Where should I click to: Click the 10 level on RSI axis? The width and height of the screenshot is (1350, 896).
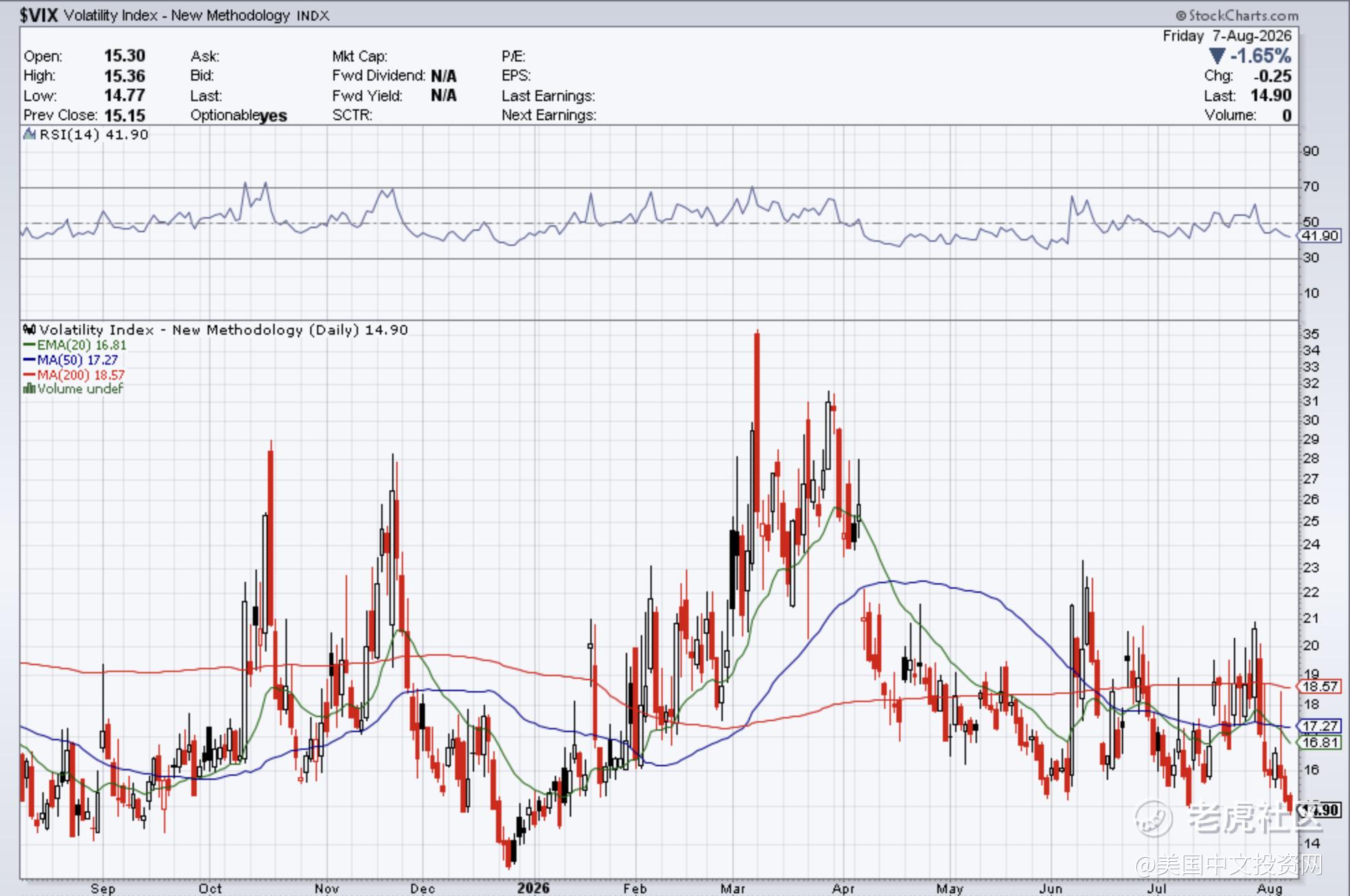click(1311, 293)
